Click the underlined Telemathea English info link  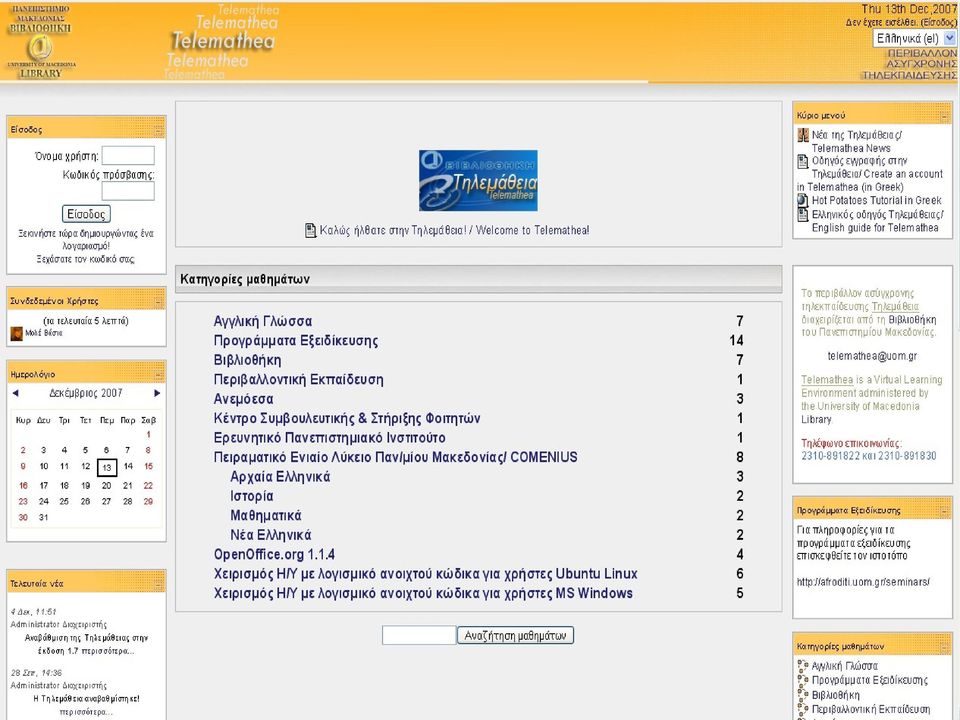click(x=827, y=380)
